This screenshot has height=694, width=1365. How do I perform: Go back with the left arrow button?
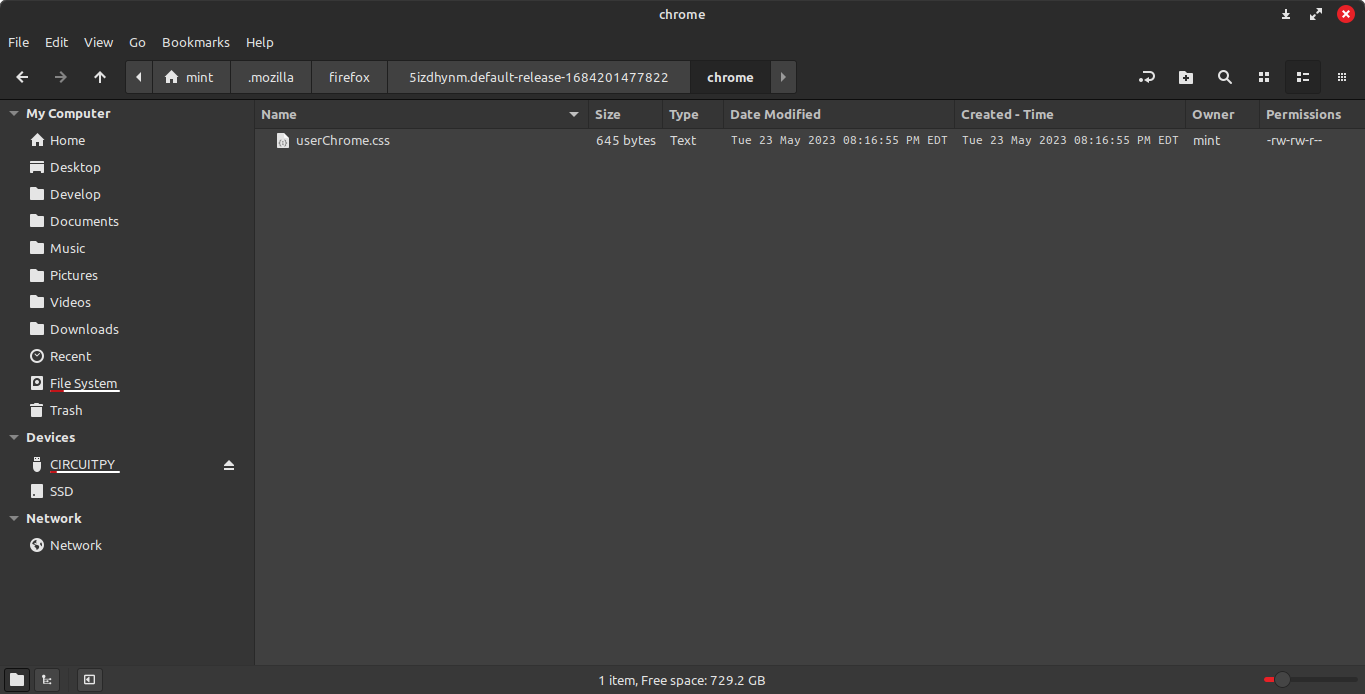point(22,77)
